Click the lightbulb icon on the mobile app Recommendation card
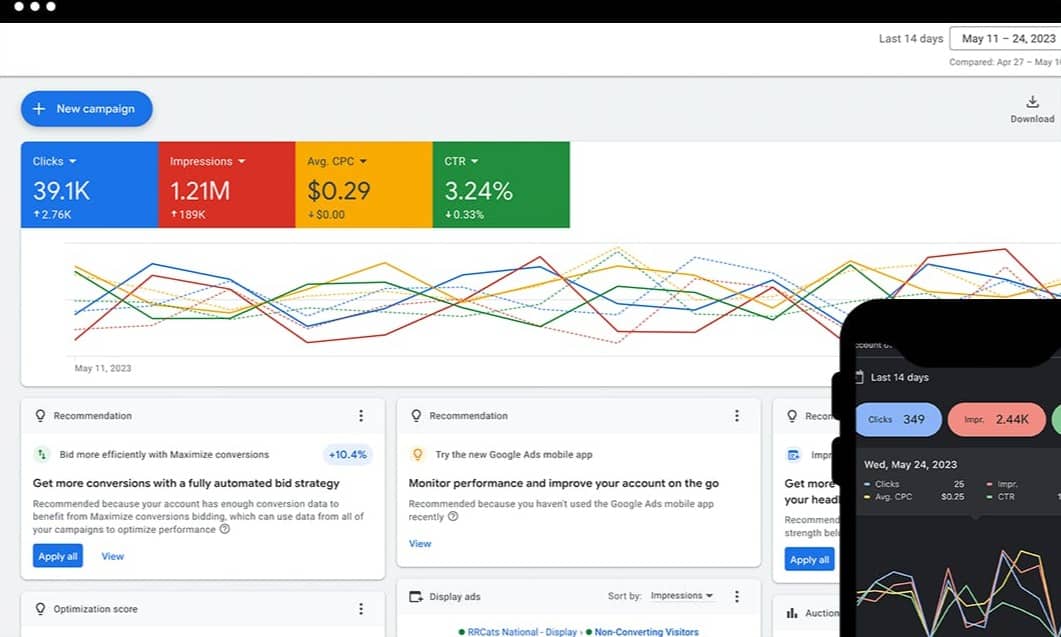The image size is (1061, 637). (416, 416)
